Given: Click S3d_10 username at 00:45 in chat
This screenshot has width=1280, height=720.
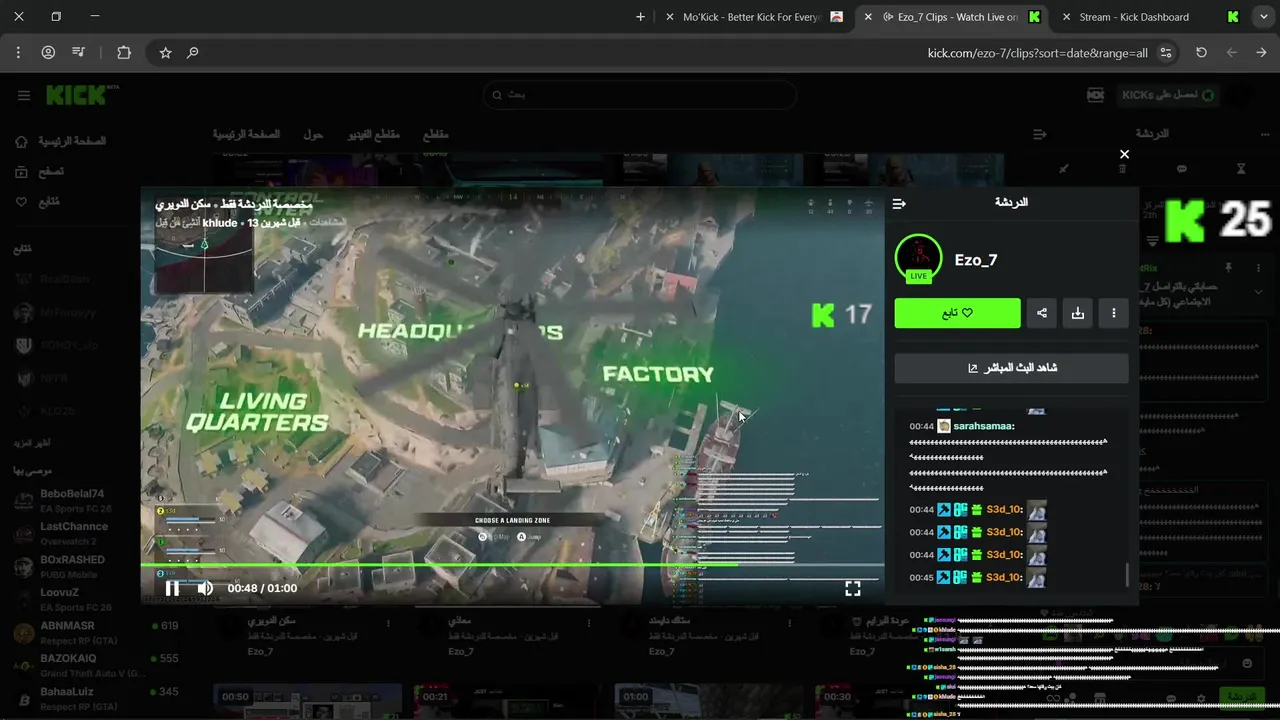Looking at the screenshot, I should click(x=1003, y=577).
